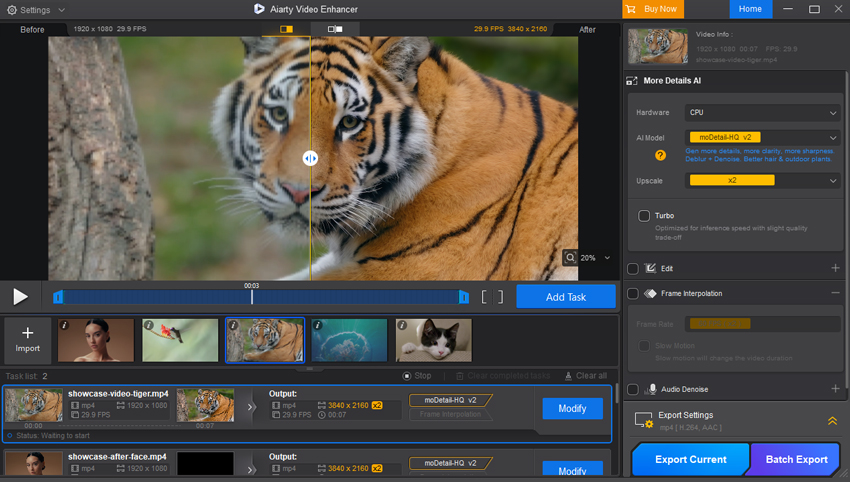Open the Upscale x2 dropdown
850x482 pixels.
tap(763, 180)
